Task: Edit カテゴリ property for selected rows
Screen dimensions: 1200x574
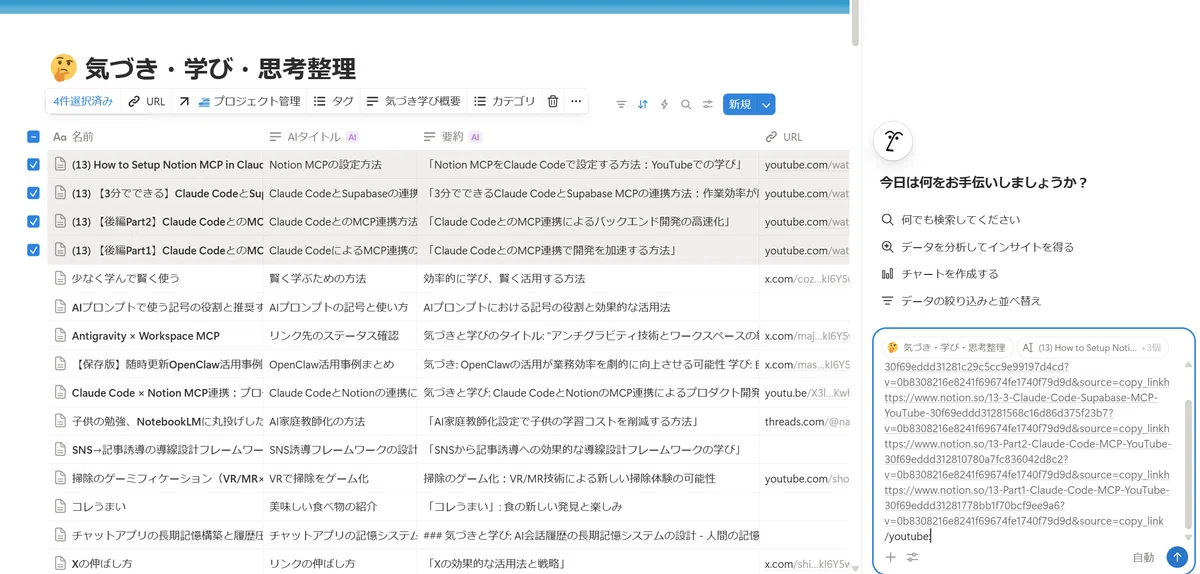Action: [x=505, y=101]
